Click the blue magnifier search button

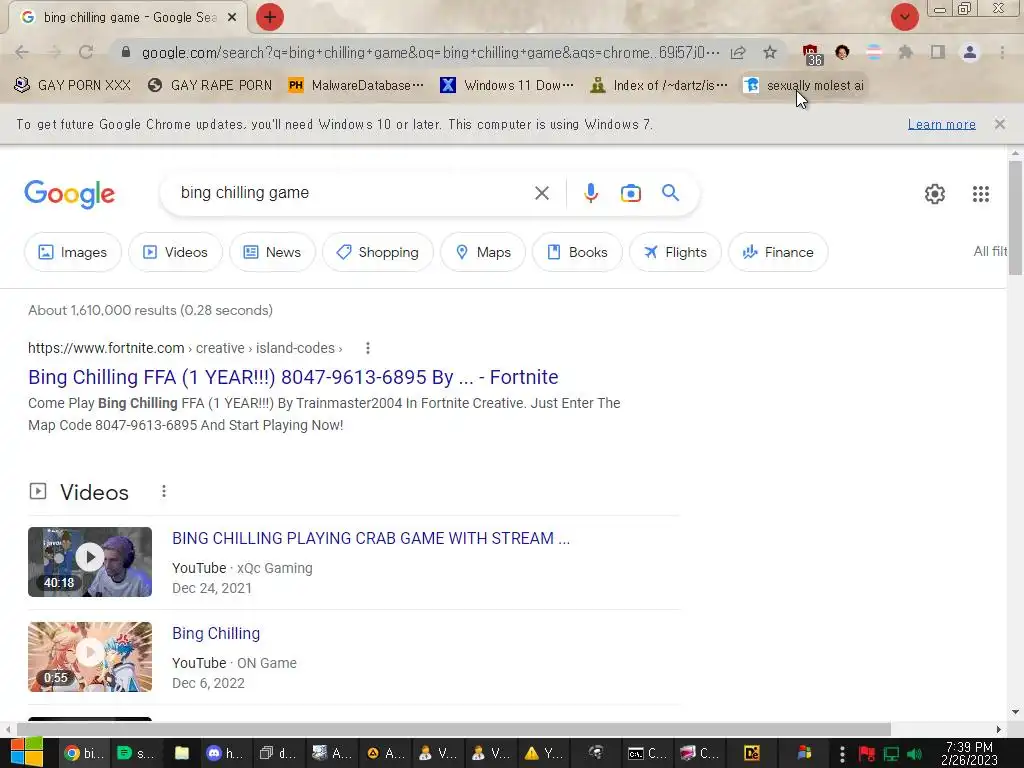670,193
